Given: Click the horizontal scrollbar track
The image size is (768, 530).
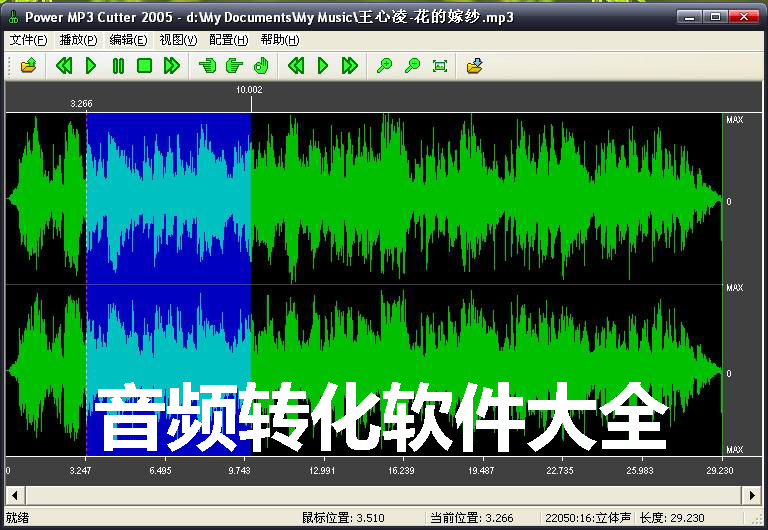Looking at the screenshot, I should [384, 495].
